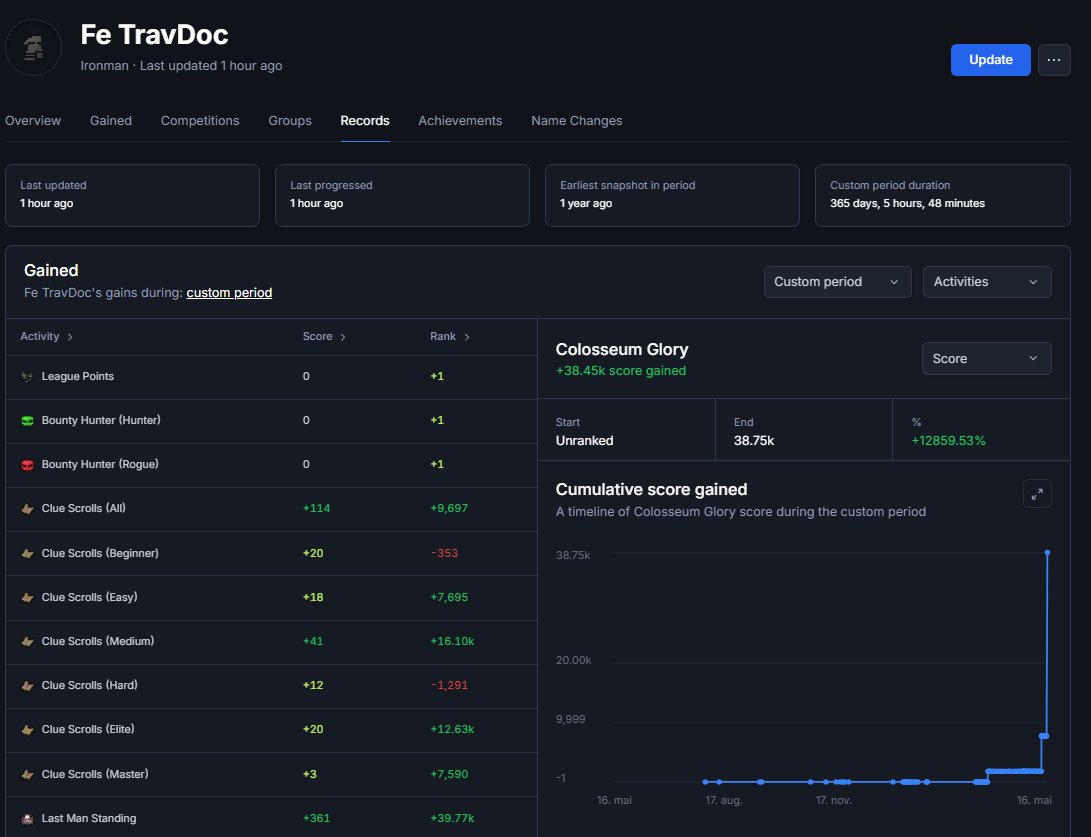The width and height of the screenshot is (1091, 837).
Task: Open the Activities metric type dropdown
Action: click(987, 282)
